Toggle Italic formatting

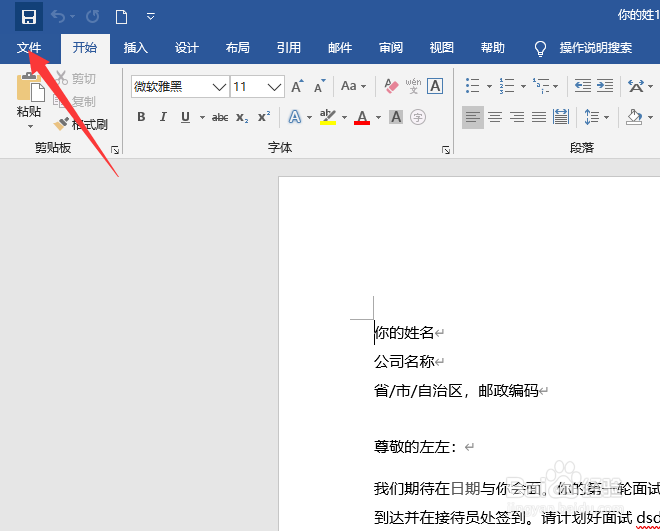(163, 117)
